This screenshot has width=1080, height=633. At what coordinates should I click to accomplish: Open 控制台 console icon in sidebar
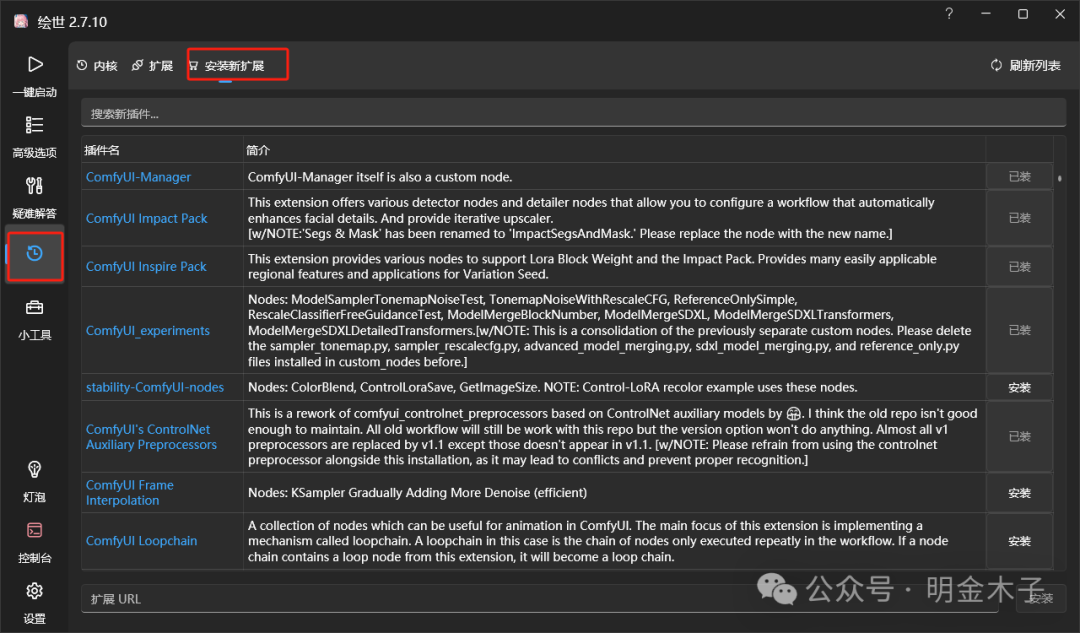coord(34,530)
